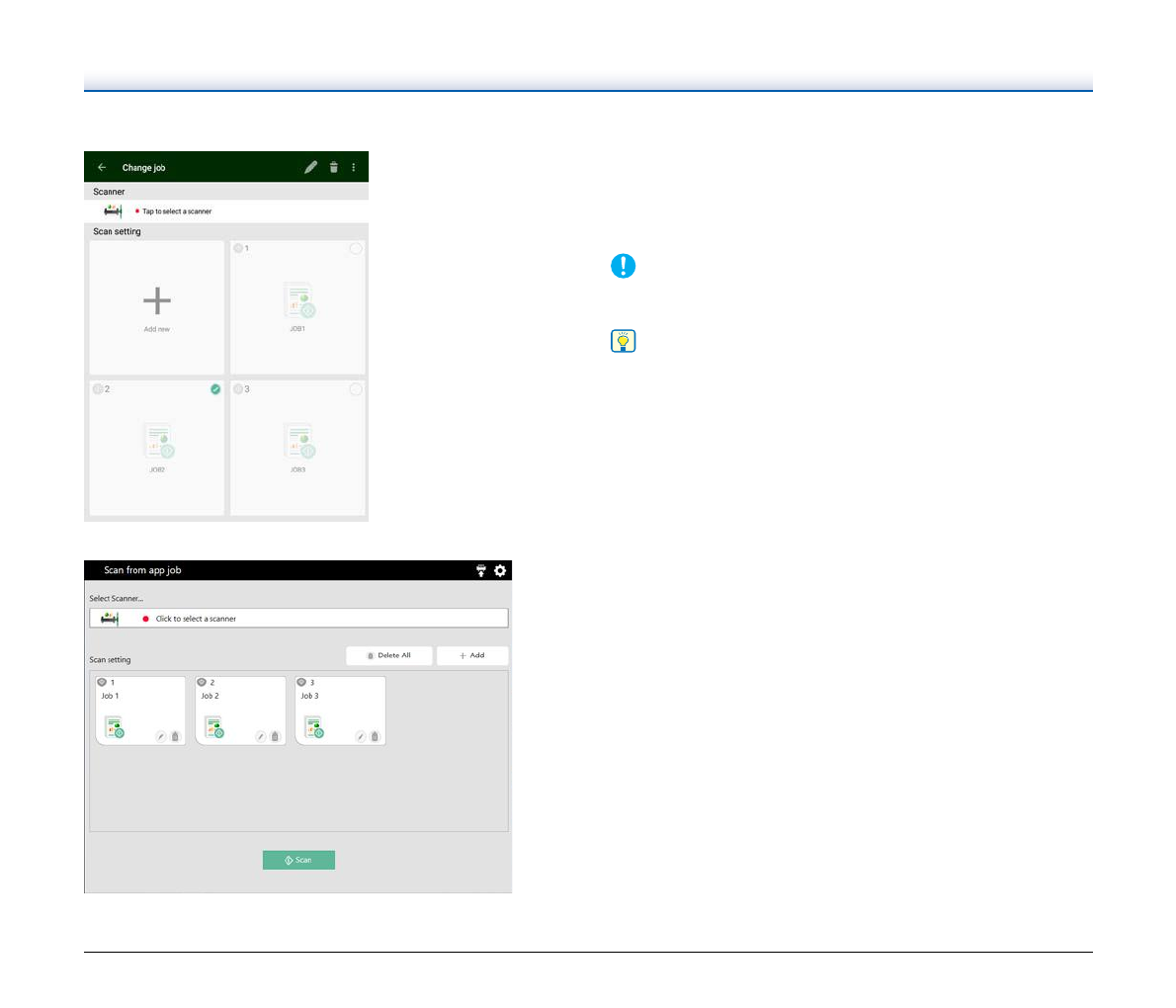Click the scanner upload icon beside the gear
This screenshot has height=1008, width=1176.
tap(481, 570)
